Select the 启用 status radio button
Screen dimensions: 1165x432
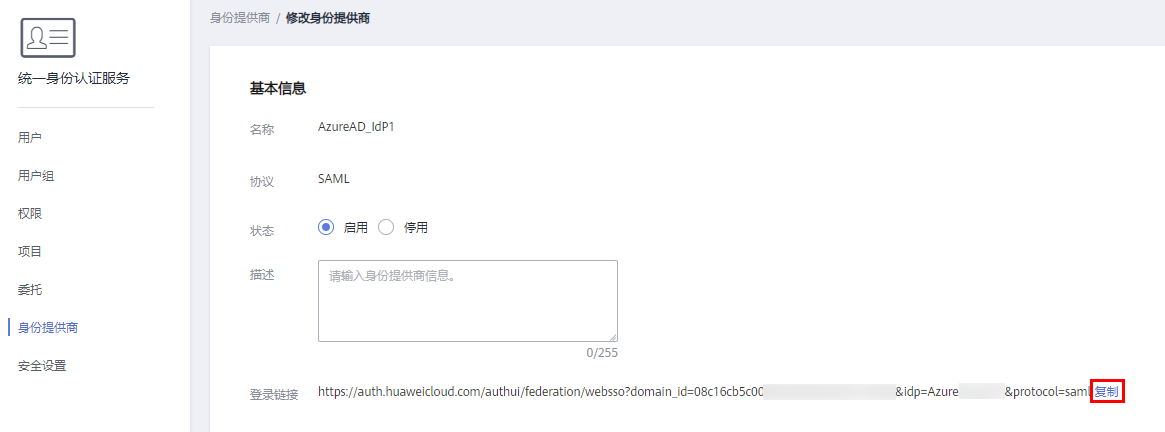pyautogui.click(x=325, y=228)
